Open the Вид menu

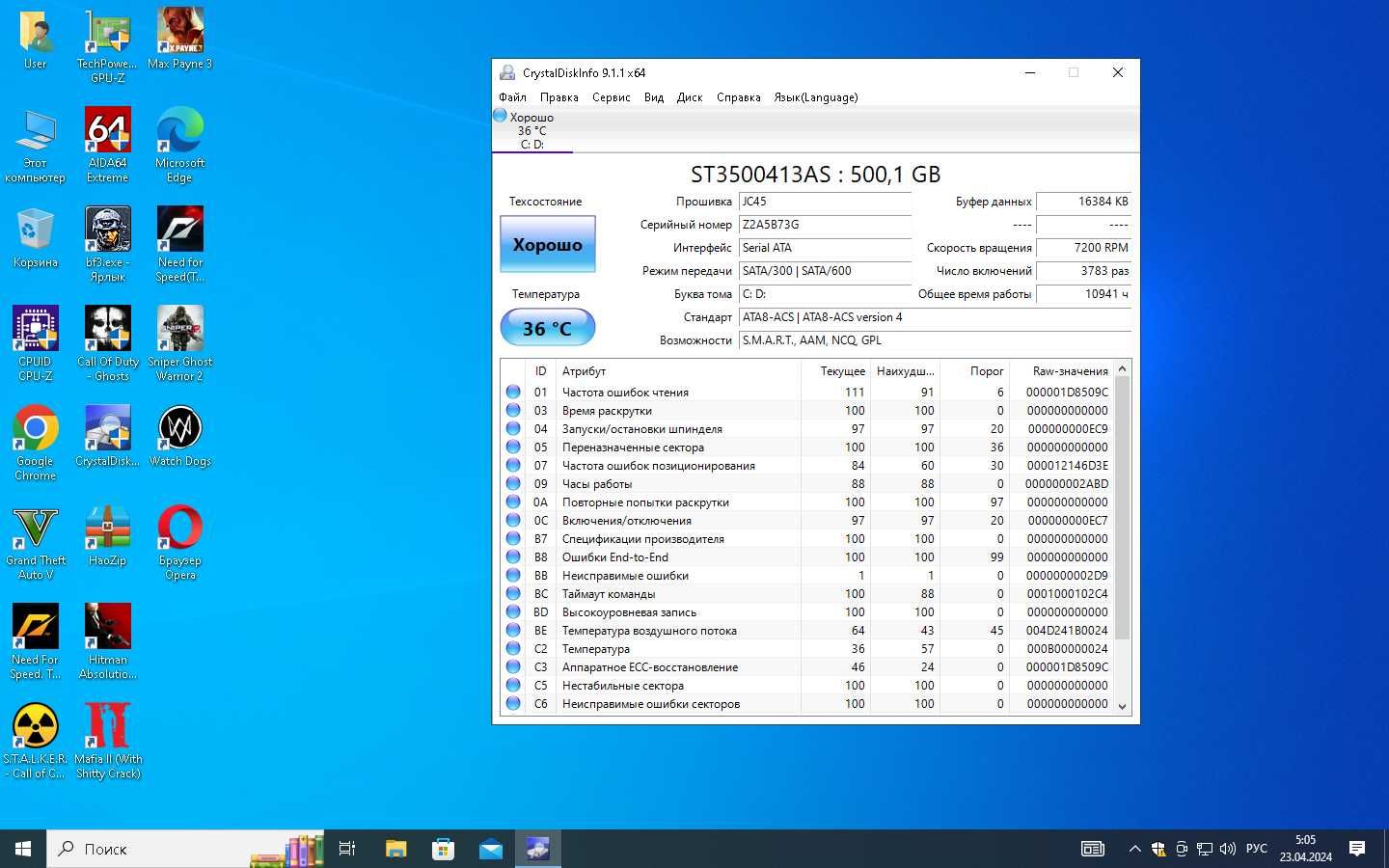pos(654,97)
